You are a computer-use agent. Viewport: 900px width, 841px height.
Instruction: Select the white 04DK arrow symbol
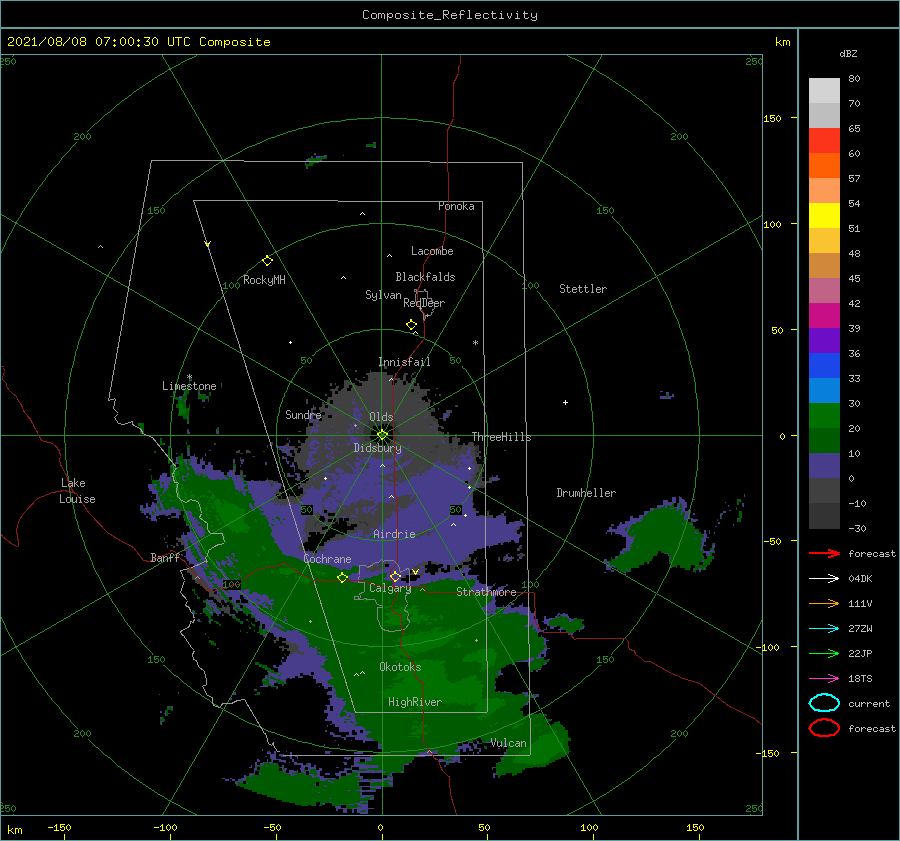click(x=824, y=578)
